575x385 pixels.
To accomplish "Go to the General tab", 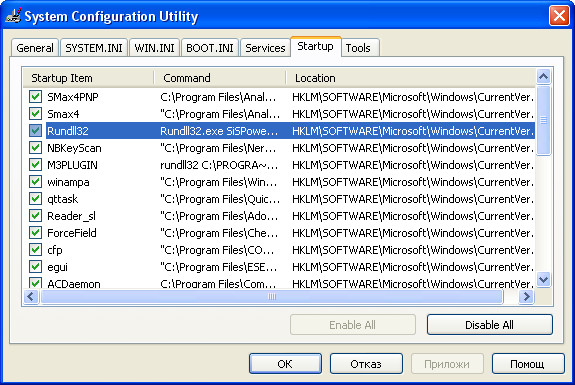I will click(35, 48).
